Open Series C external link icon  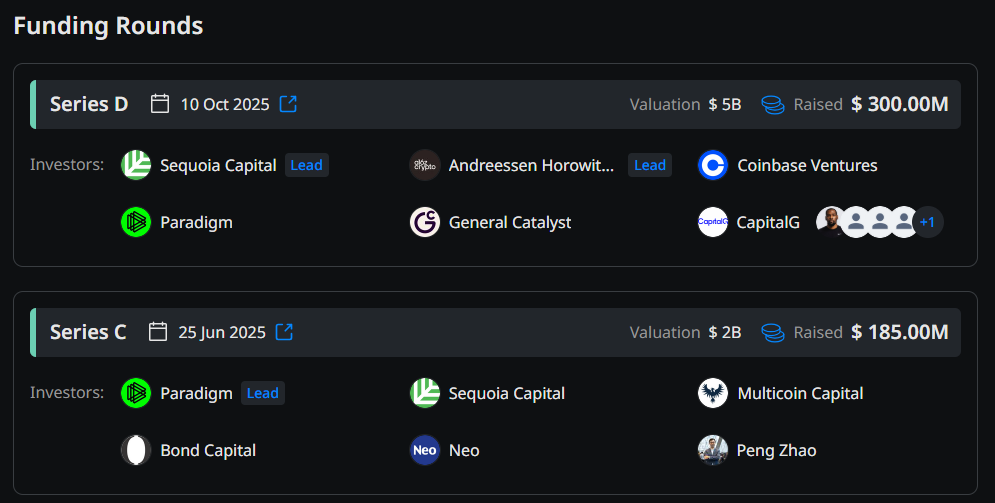[x=284, y=332]
